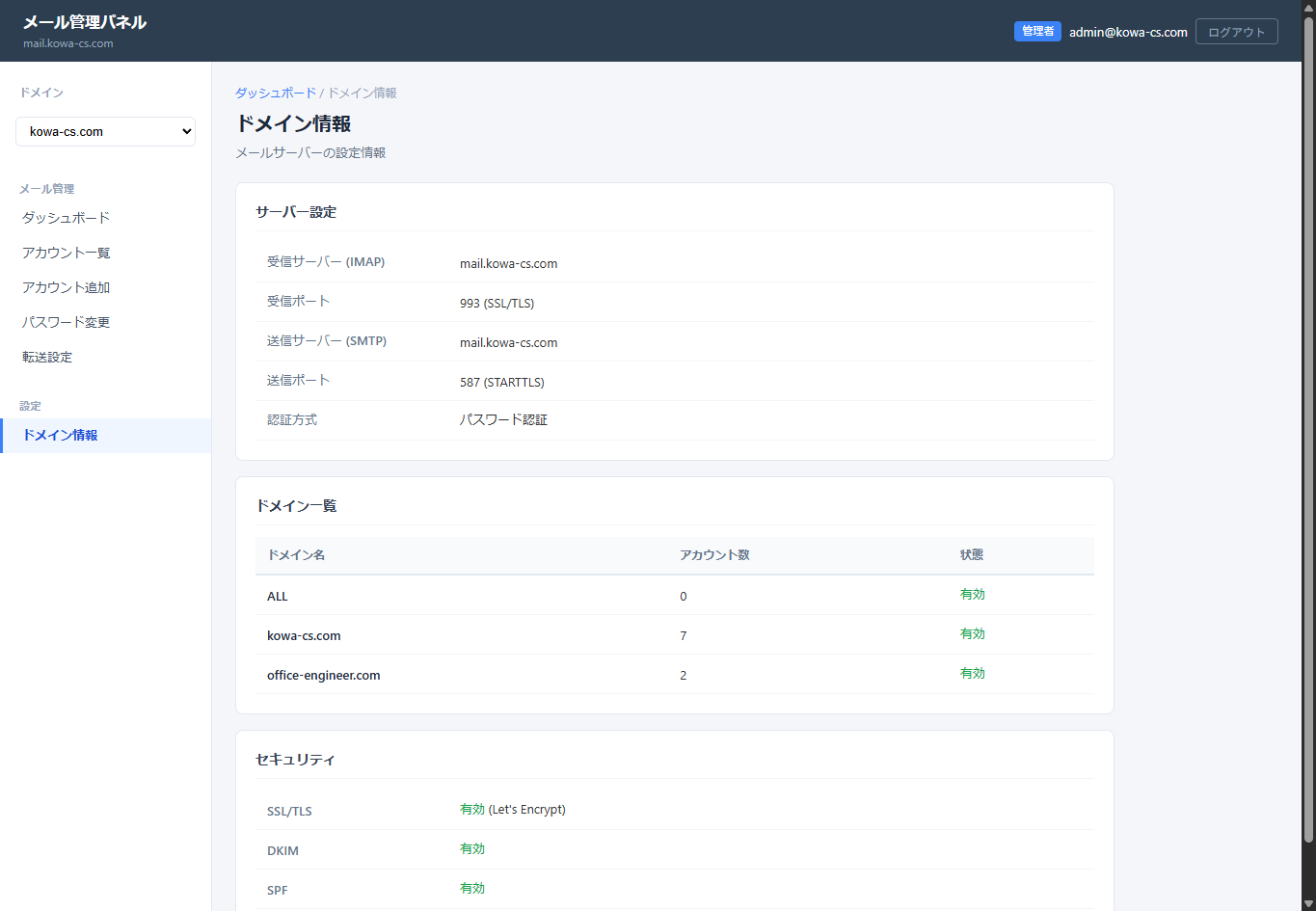Click the scrollbar down arrow

pyautogui.click(x=1309, y=904)
